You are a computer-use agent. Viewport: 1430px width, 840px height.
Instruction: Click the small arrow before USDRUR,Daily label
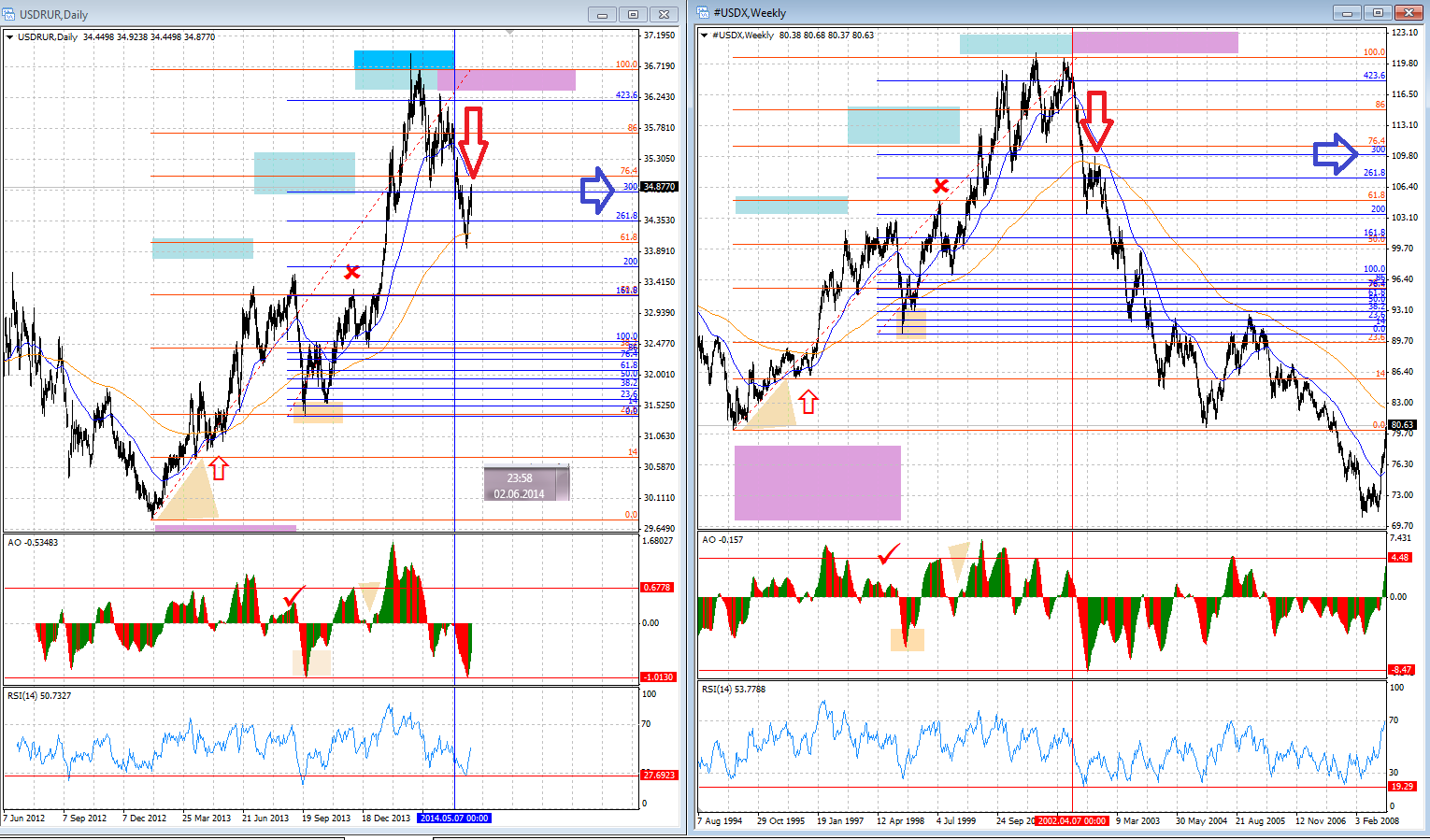10,37
